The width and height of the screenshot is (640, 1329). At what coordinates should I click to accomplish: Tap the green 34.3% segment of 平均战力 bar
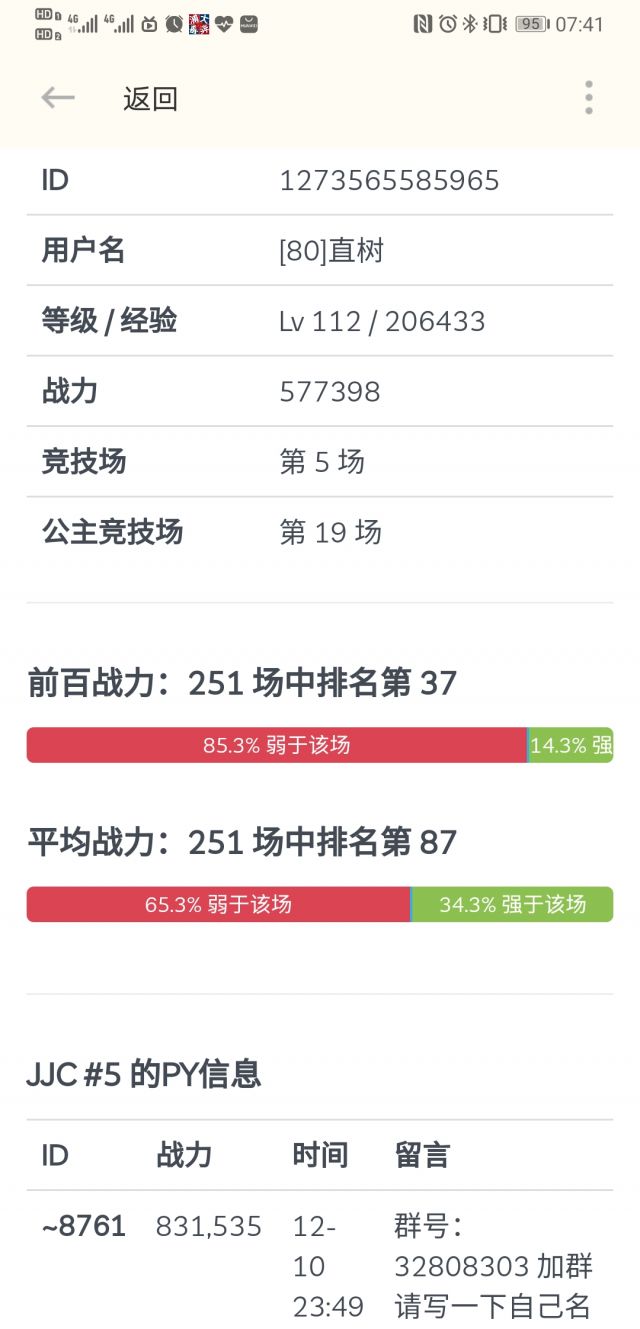click(x=512, y=904)
